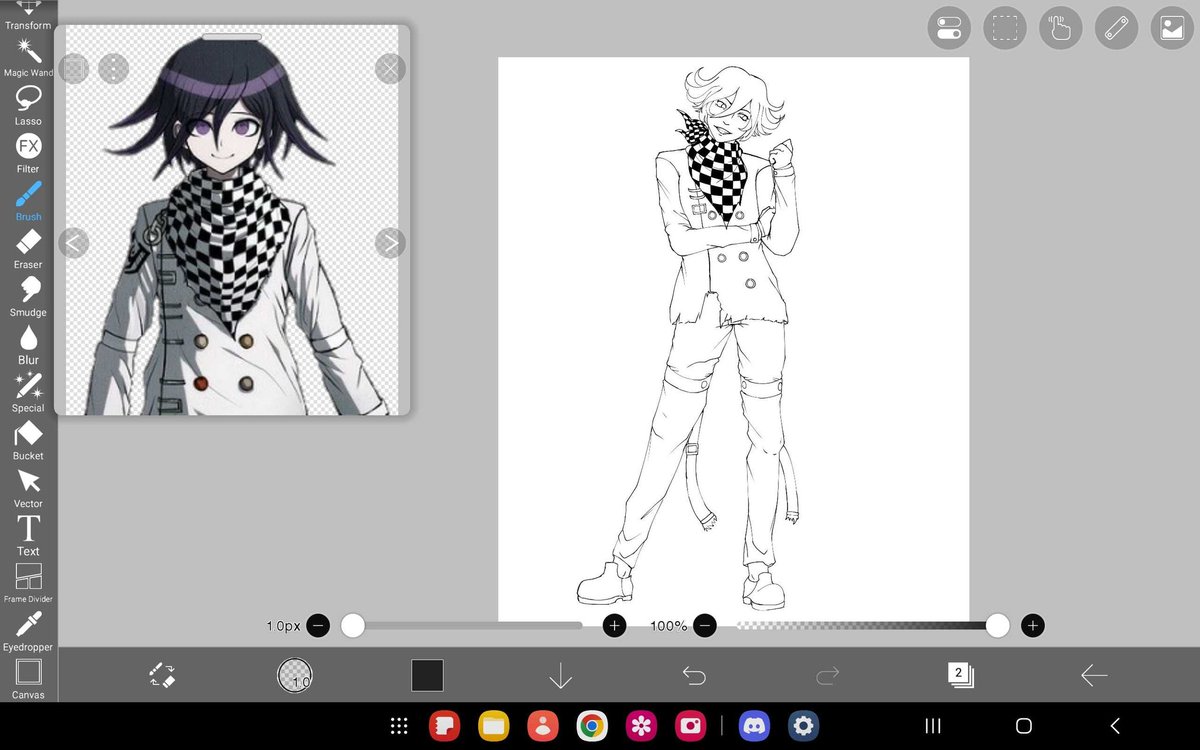Image resolution: width=1200 pixels, height=750 pixels.
Task: Open the material image icon
Action: point(1173,28)
